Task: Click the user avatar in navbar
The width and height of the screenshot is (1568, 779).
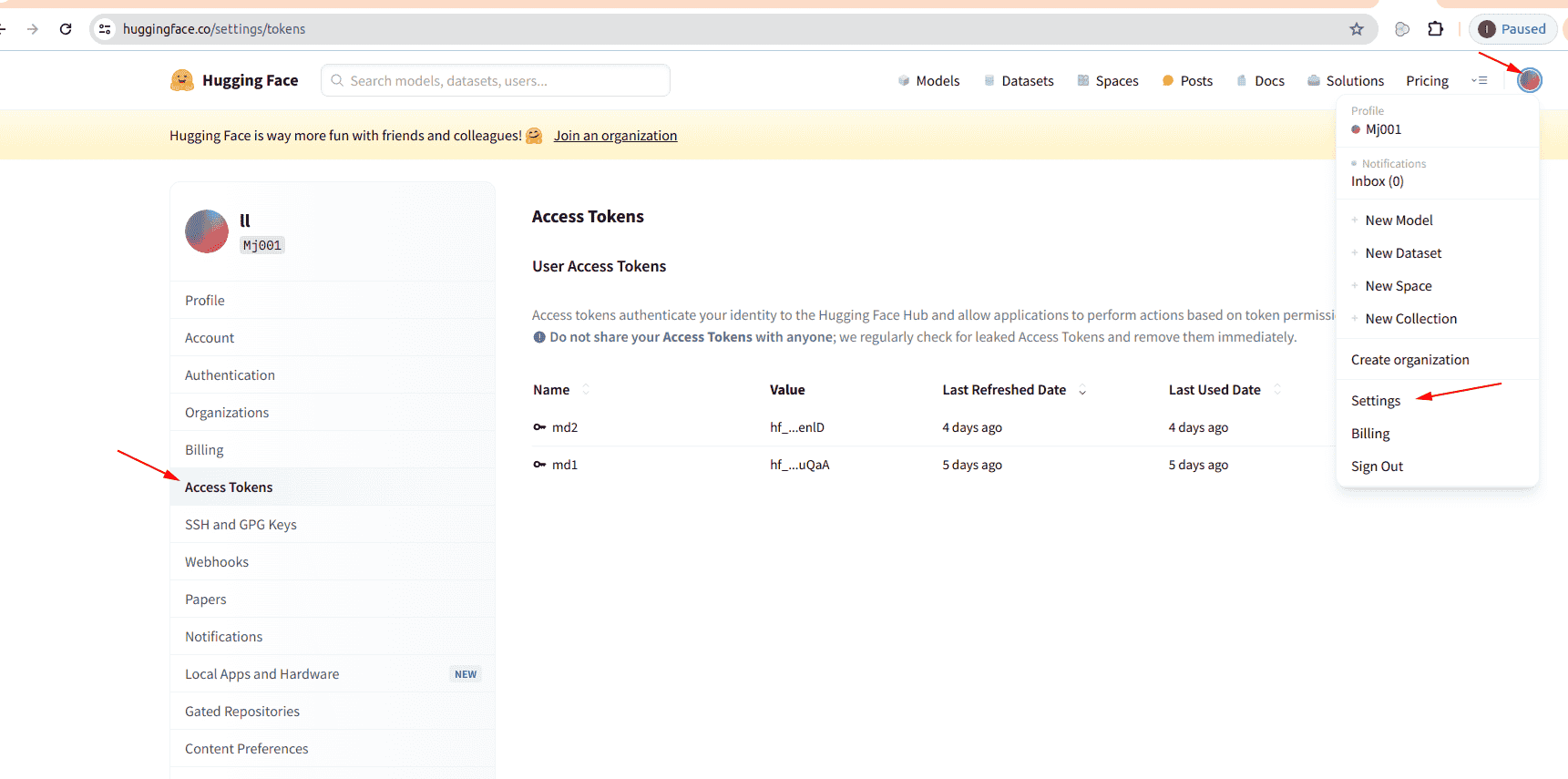Action: (x=1529, y=80)
